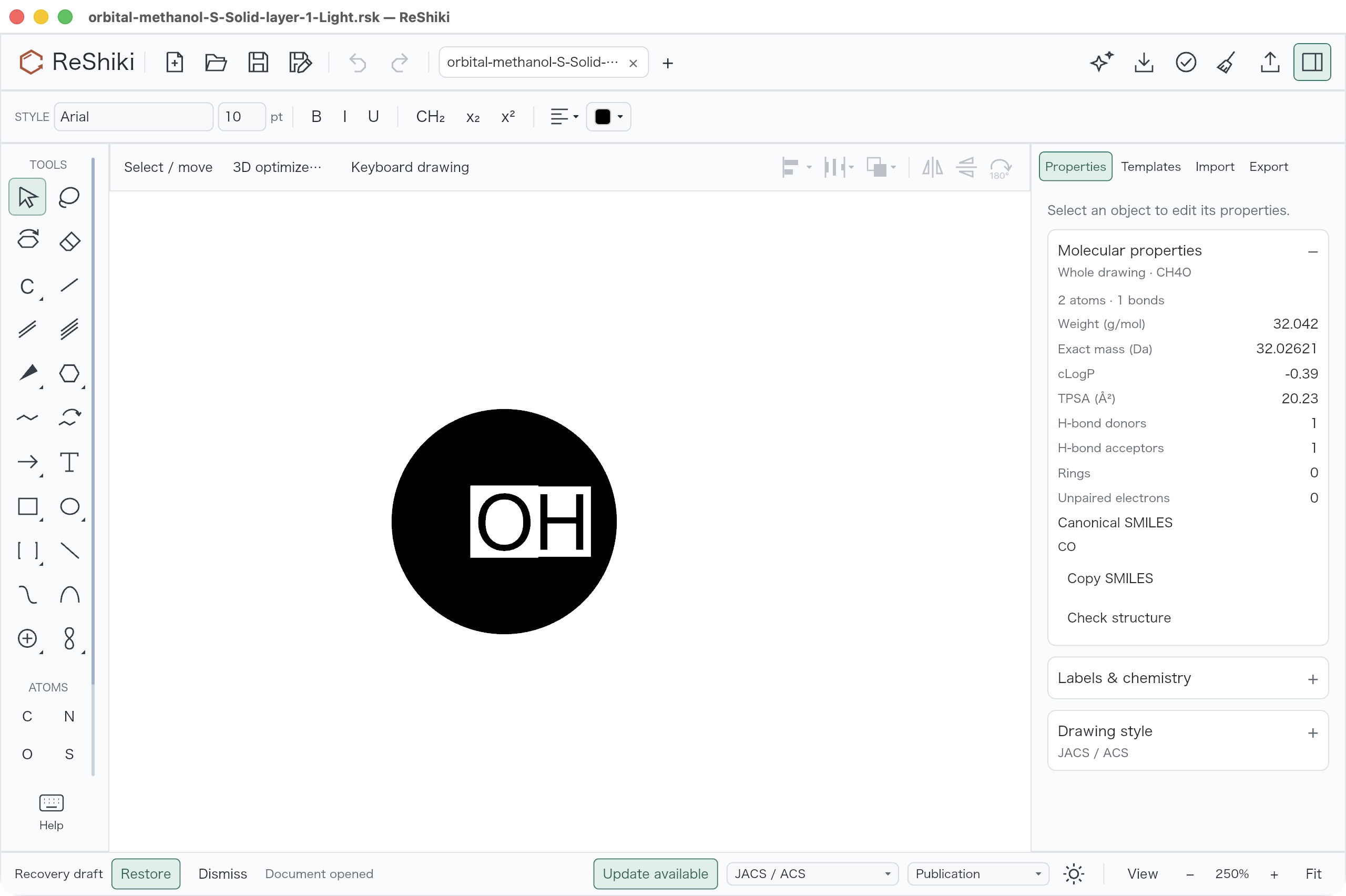Toggle italic formatting
Viewport: 1346px width, 896px height.
point(344,117)
